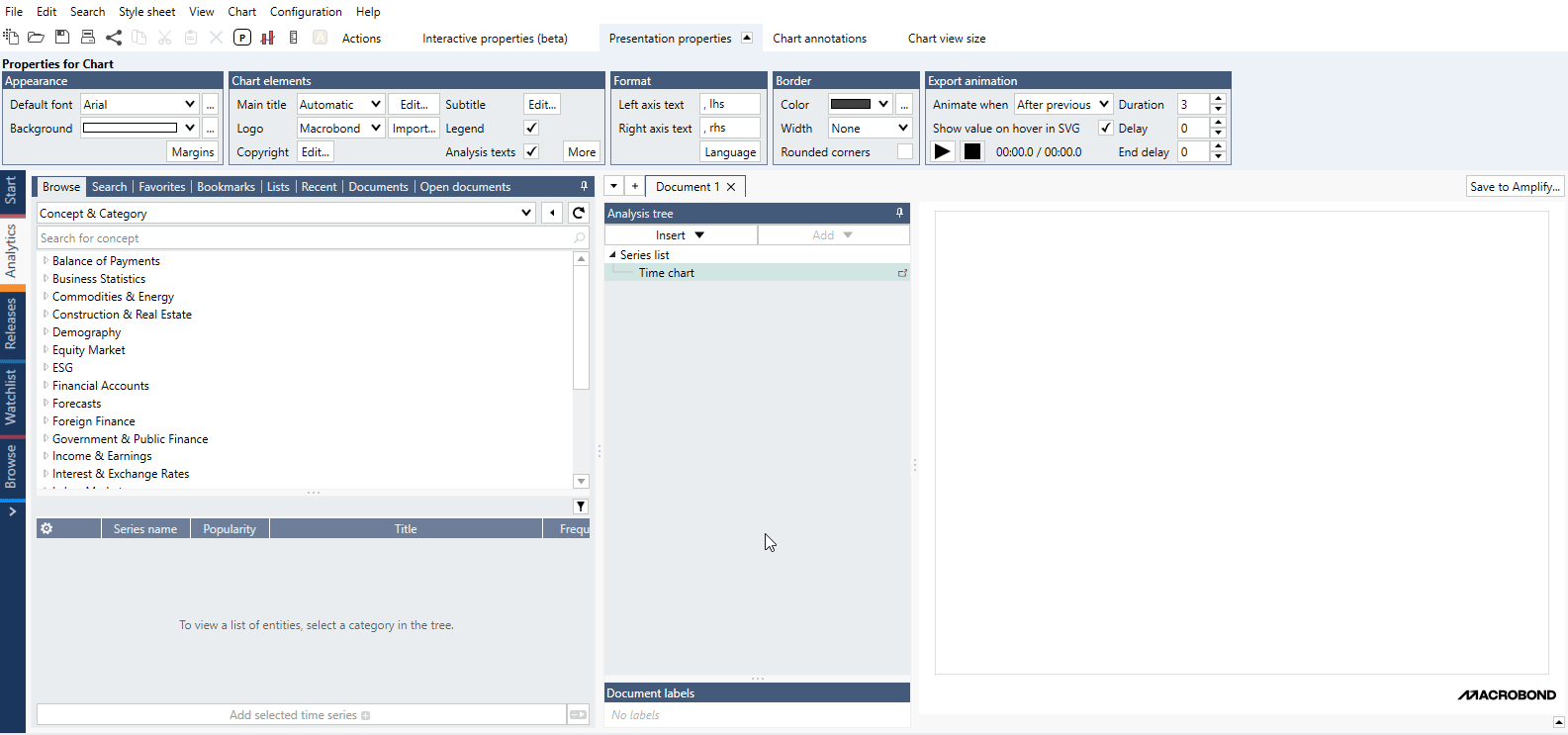
Task: Click the Margins button
Action: coord(192,151)
